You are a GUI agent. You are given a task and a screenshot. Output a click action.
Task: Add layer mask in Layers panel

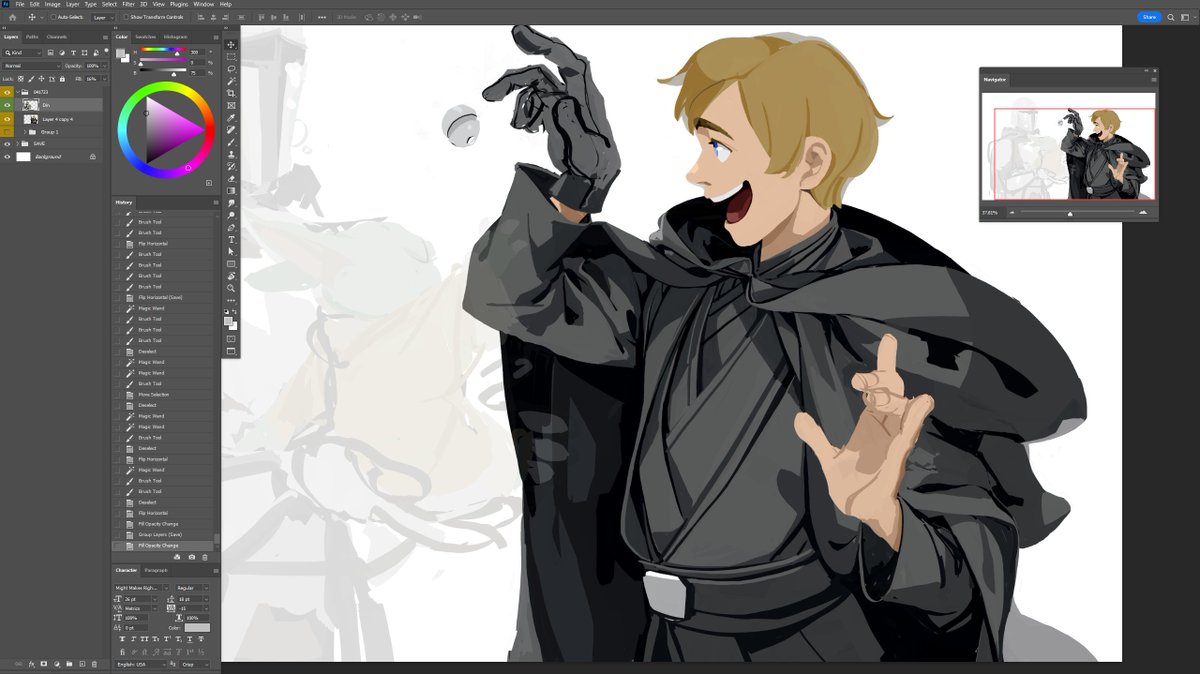pos(44,664)
